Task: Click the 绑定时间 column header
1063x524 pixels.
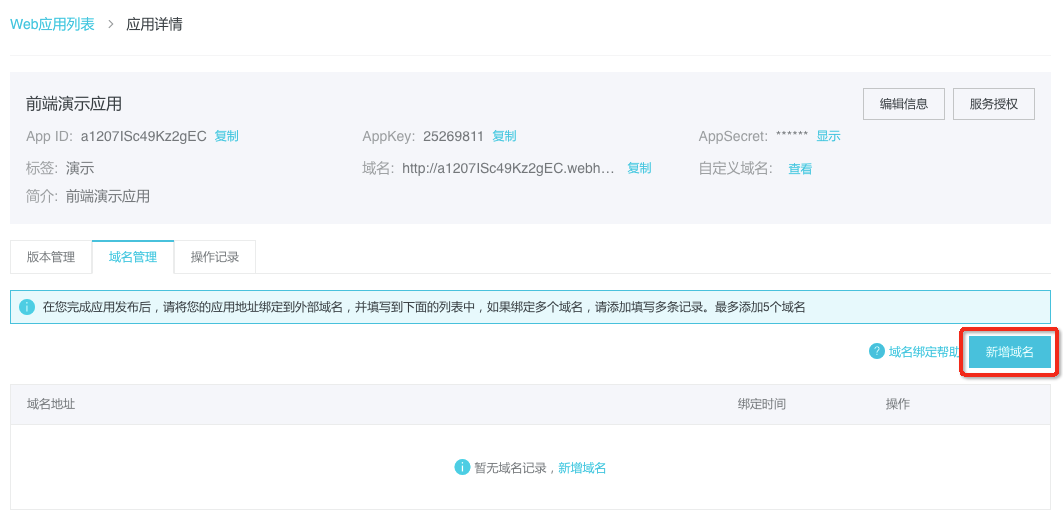Action: click(761, 404)
